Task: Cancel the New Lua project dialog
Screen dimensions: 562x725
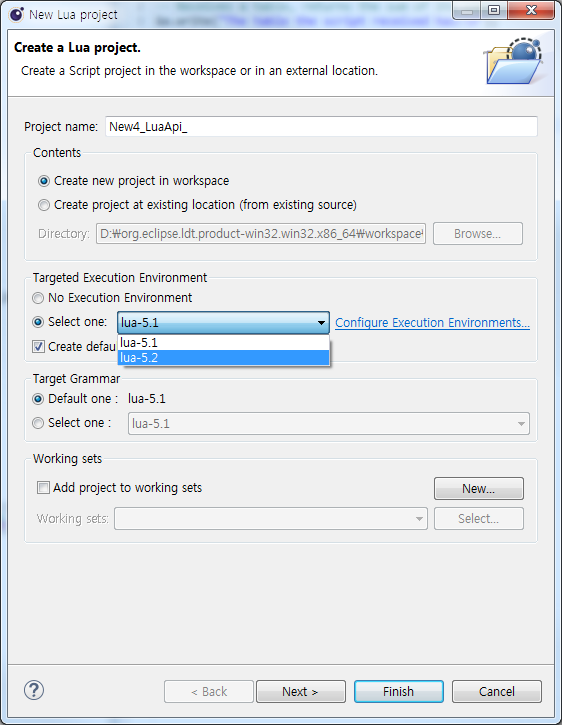Action: pyautogui.click(x=497, y=691)
